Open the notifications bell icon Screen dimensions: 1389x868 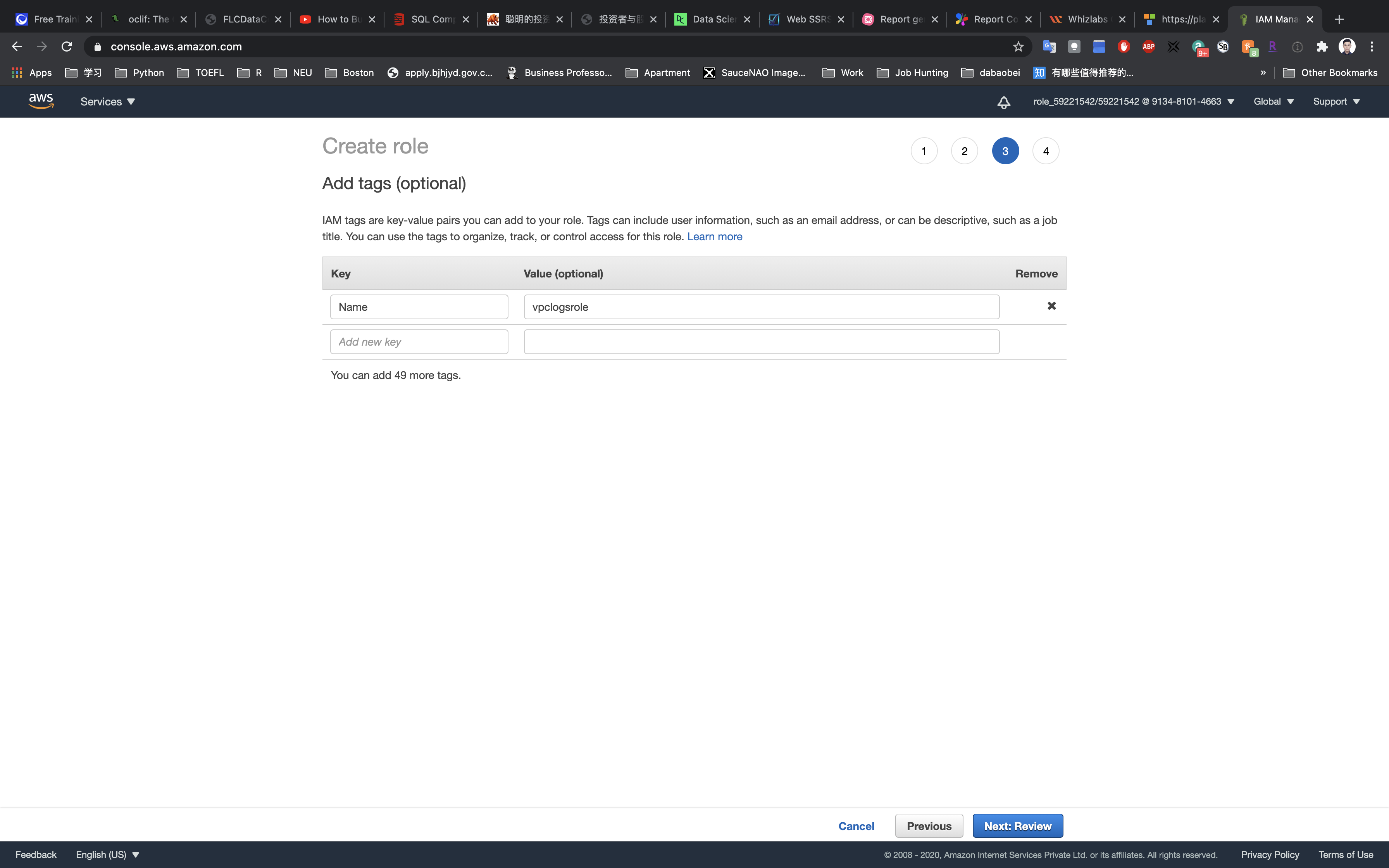tap(1003, 102)
